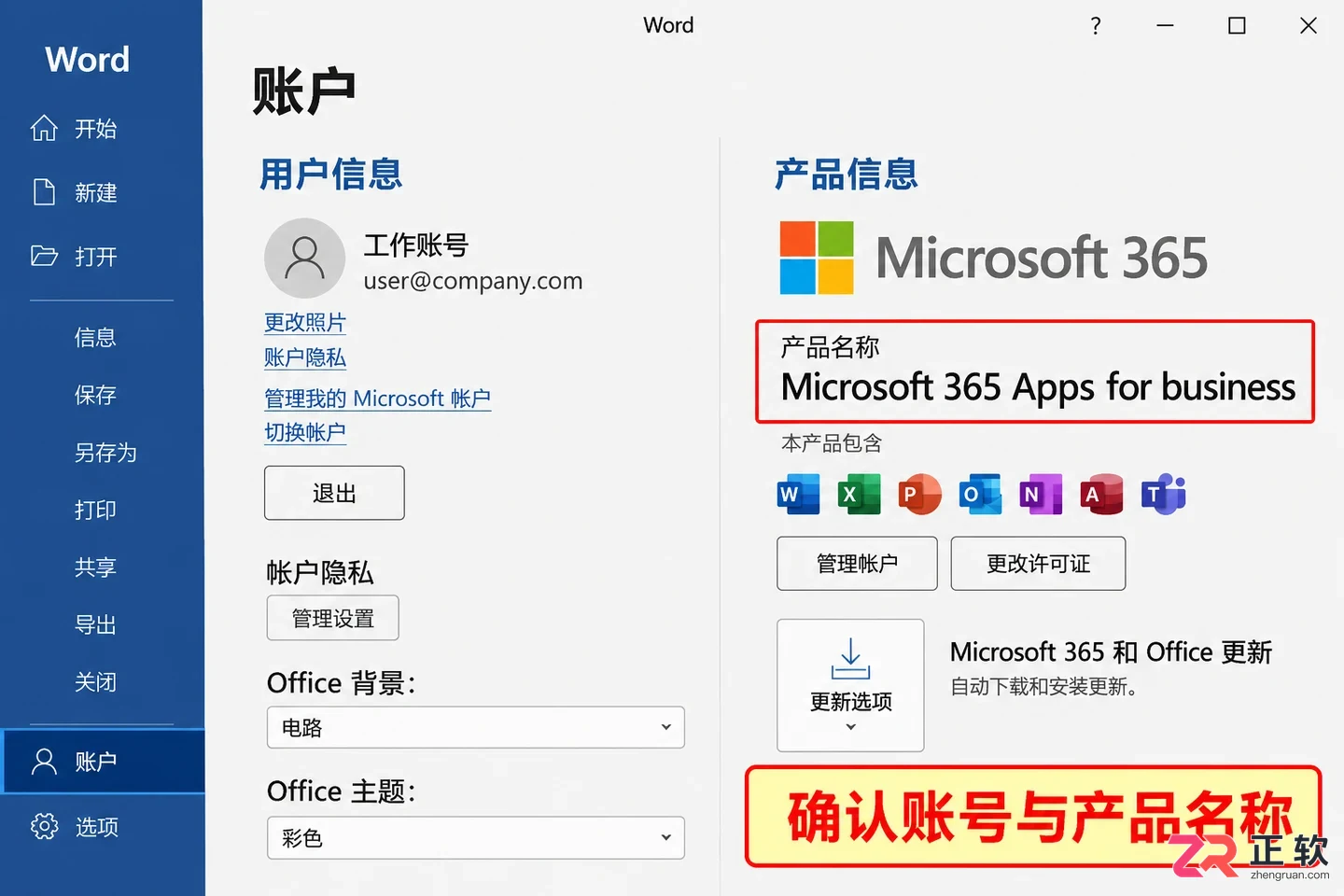Choose 关闭 in the sidebar
The height and width of the screenshot is (896, 1344).
pyautogui.click(x=95, y=682)
